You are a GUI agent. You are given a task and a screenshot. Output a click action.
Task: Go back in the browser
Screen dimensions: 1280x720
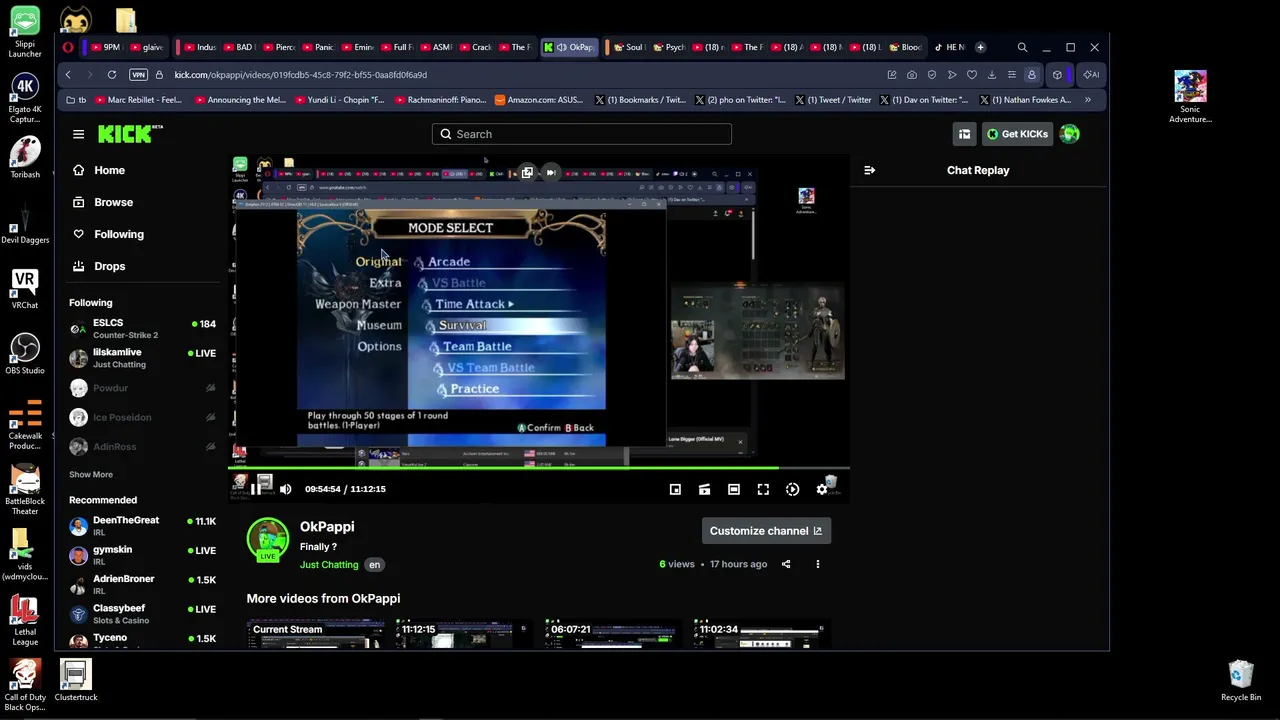click(x=68, y=75)
